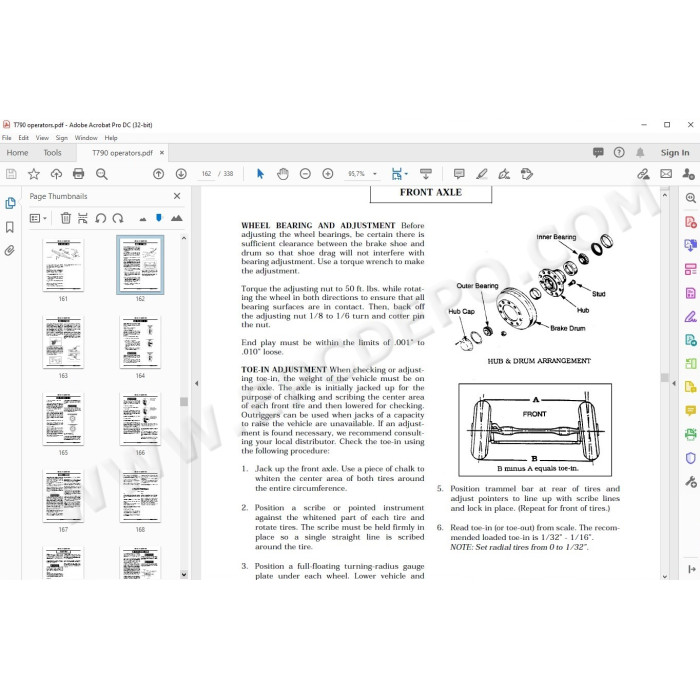
Task: Click the Save file icon
Action: (x=11, y=174)
